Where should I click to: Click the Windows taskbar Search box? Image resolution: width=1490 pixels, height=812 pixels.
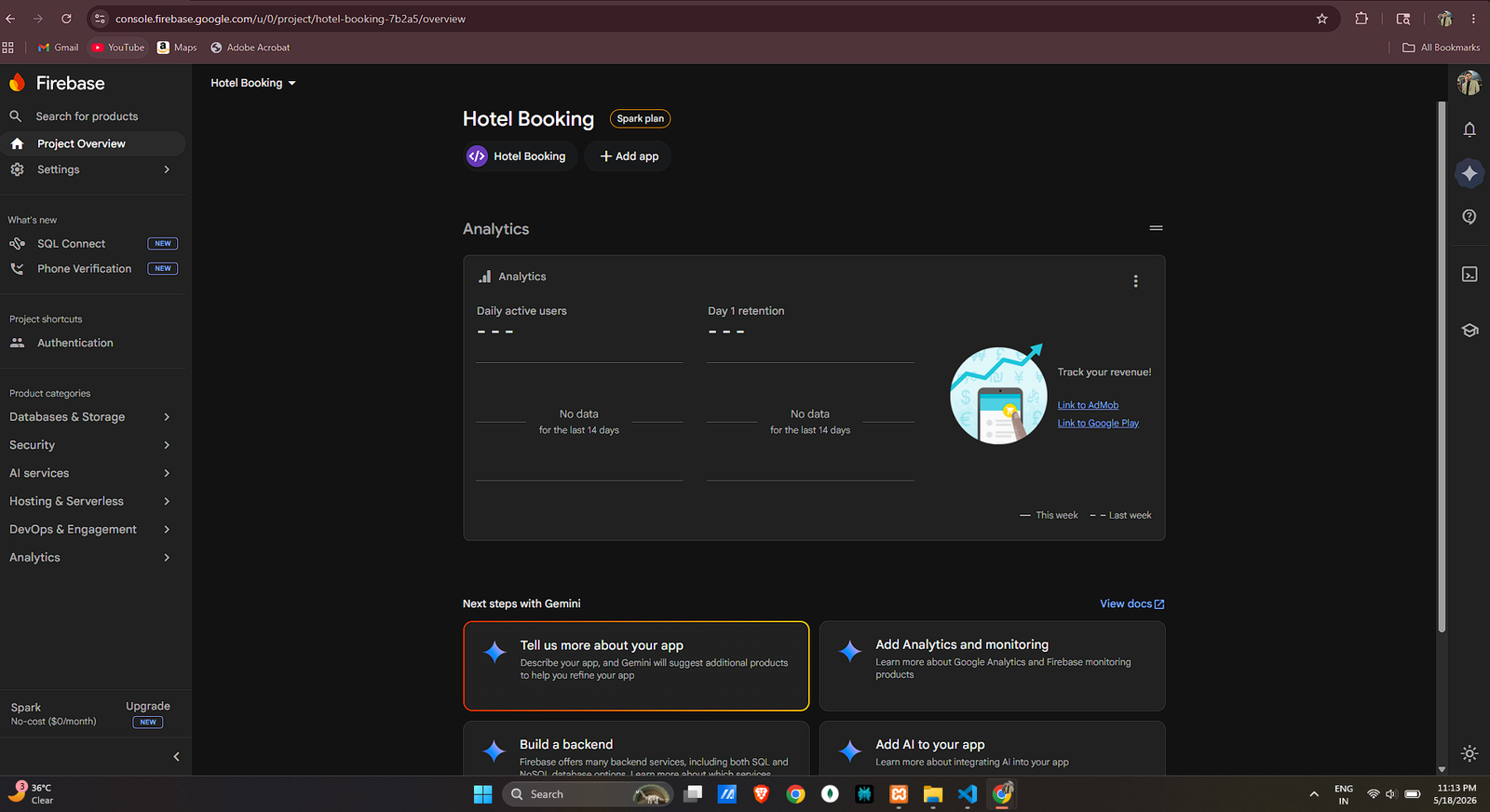(x=588, y=794)
